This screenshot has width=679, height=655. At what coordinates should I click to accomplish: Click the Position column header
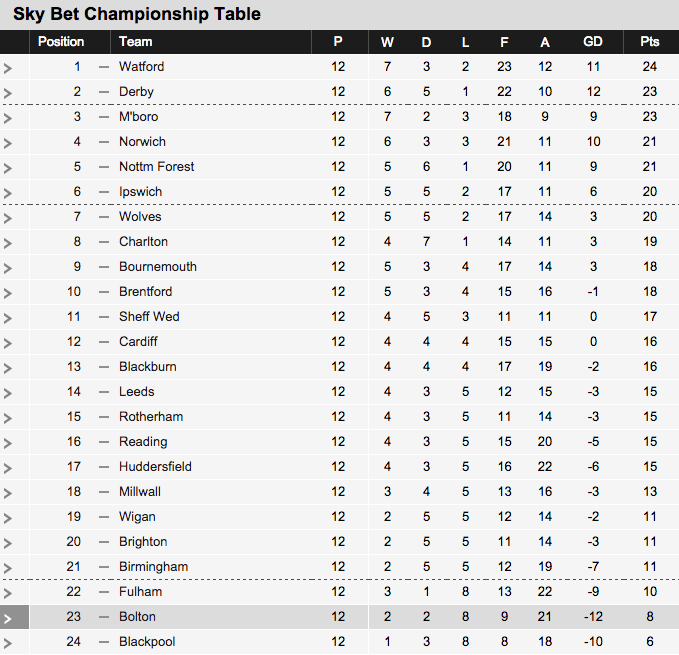coord(61,42)
